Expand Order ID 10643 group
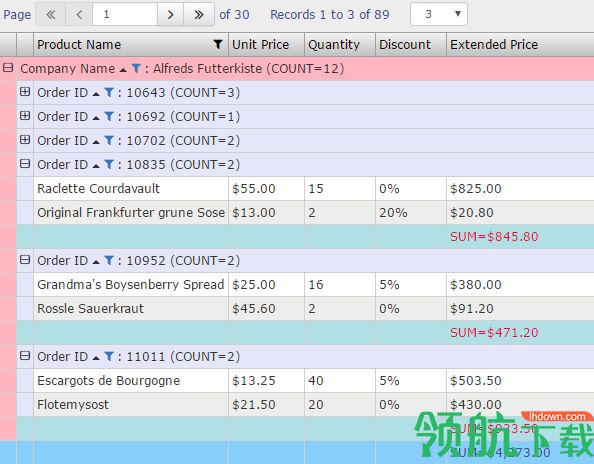The image size is (594, 464). pos(25,92)
